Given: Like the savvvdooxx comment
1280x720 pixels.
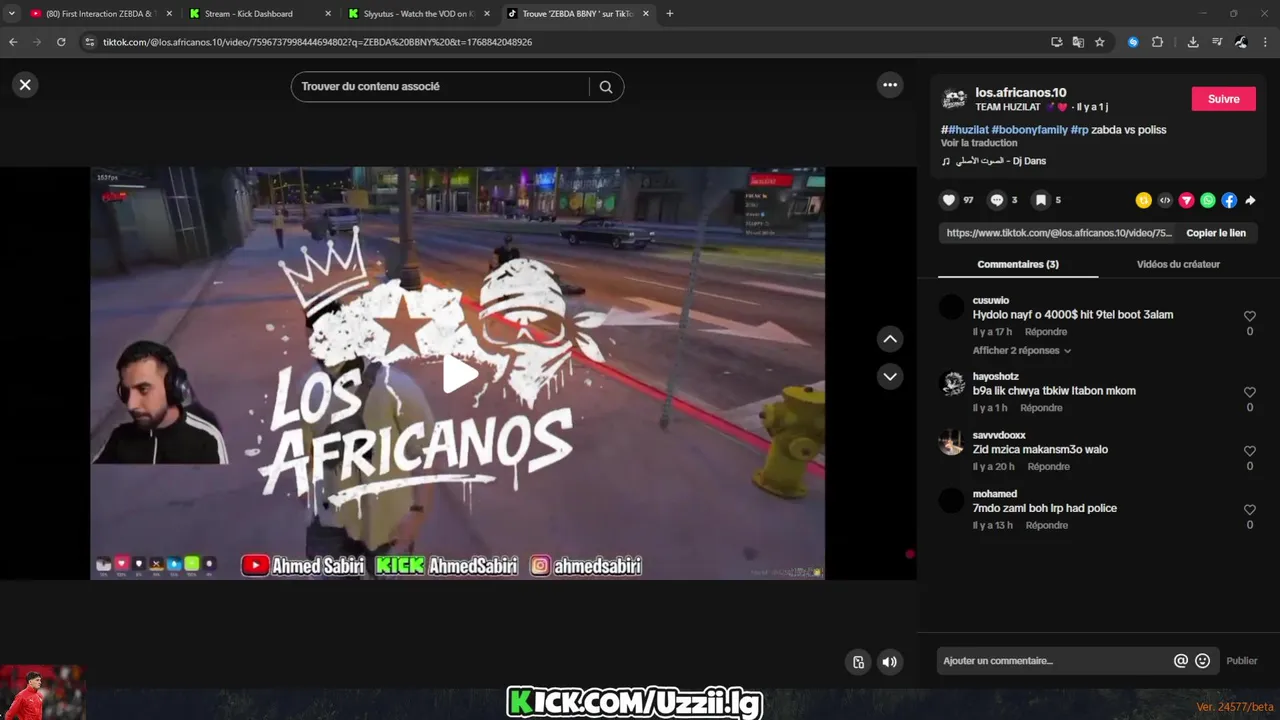Looking at the screenshot, I should coord(1249,451).
